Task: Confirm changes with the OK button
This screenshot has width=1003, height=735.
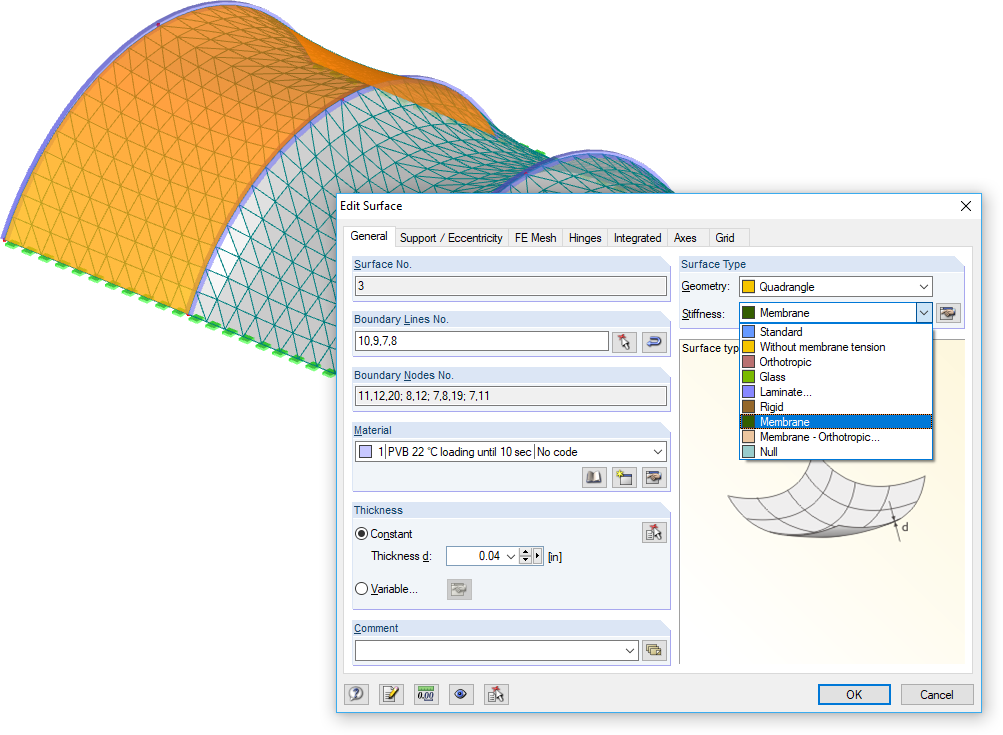Action: tap(853, 694)
